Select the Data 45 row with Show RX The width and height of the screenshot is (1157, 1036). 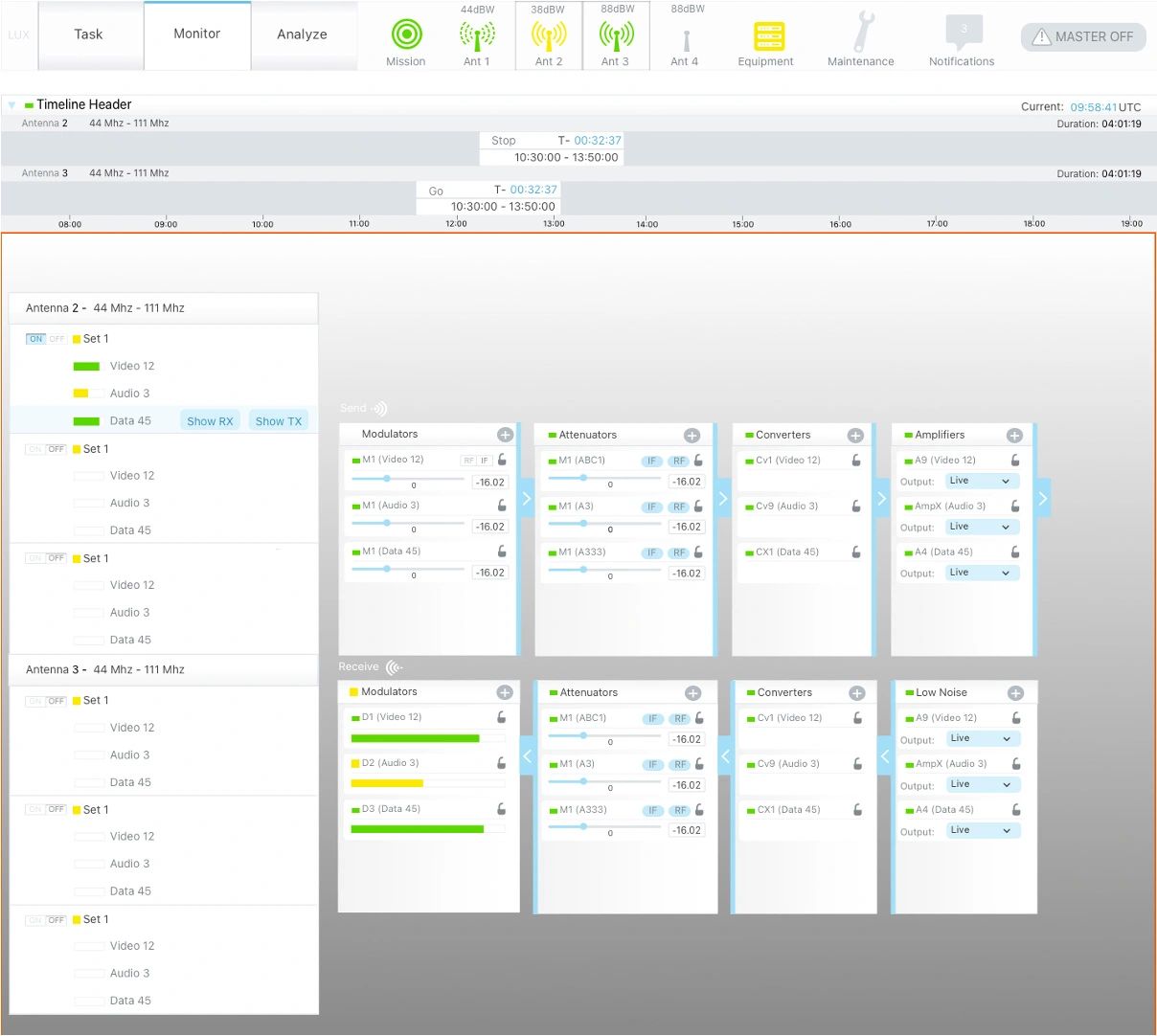click(164, 420)
